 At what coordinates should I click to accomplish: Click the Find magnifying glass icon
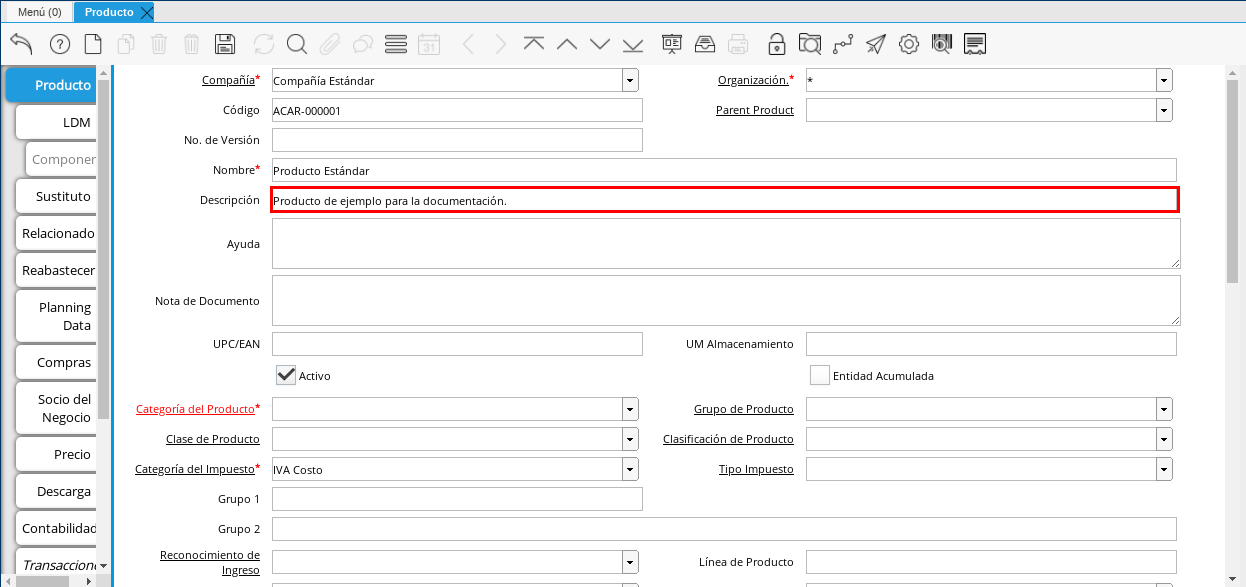click(296, 44)
